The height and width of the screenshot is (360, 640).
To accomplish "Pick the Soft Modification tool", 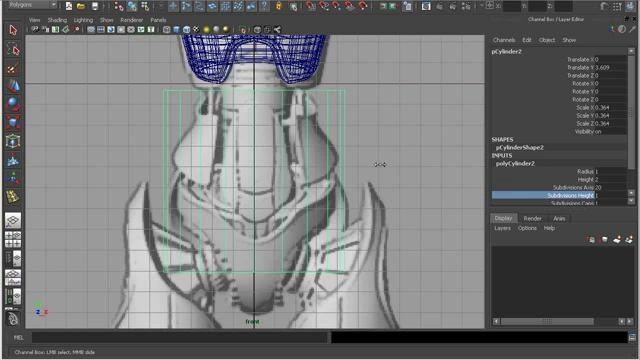I will [x=13, y=160].
